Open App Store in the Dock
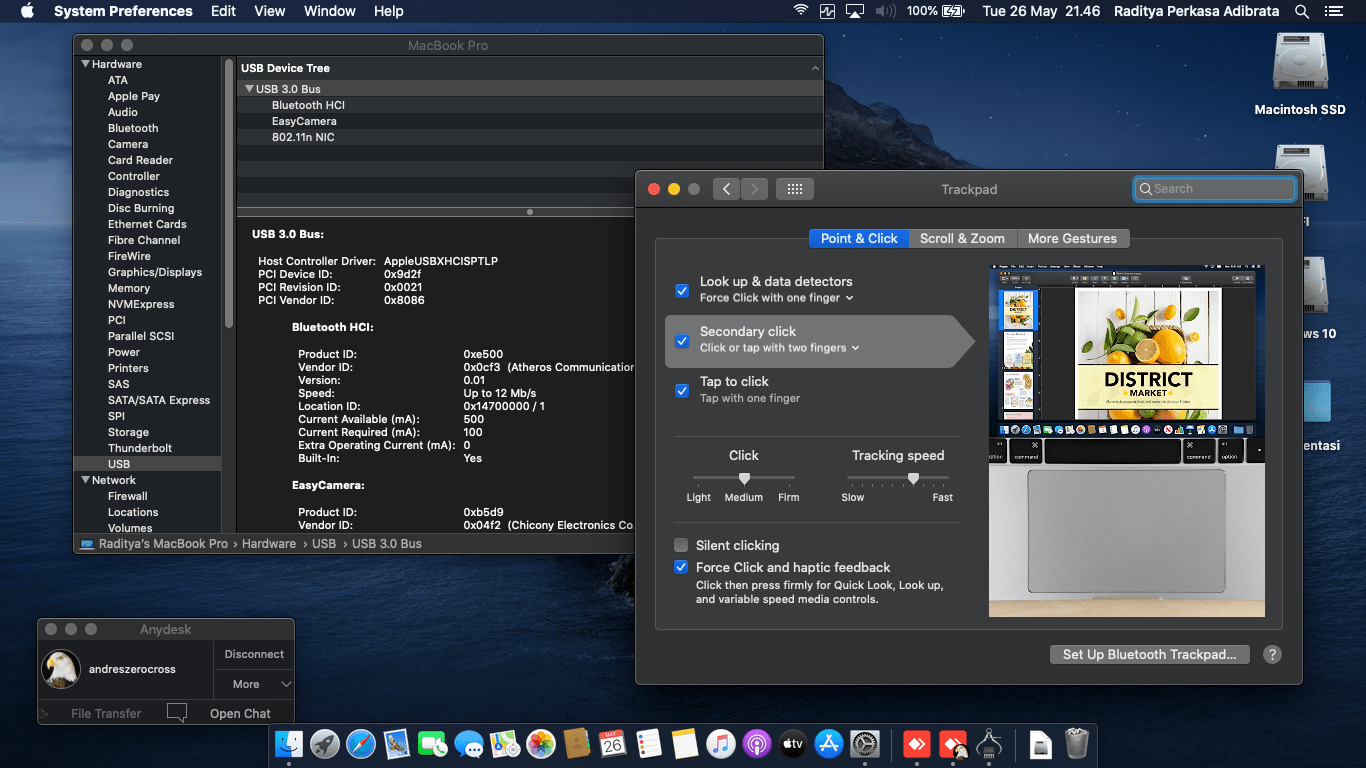 [829, 744]
